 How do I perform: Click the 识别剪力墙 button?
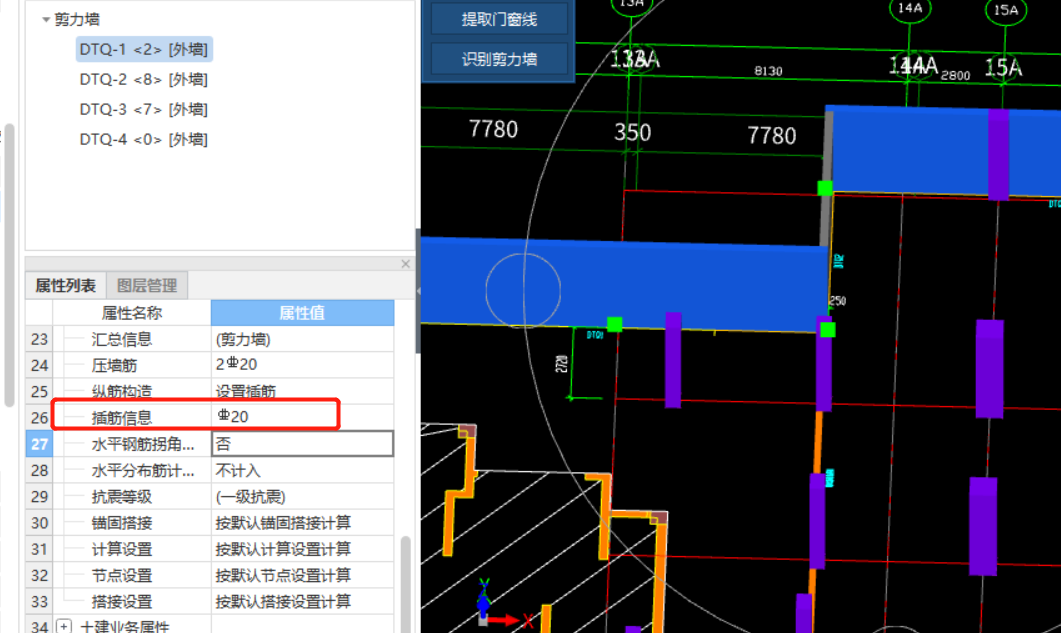coord(499,59)
